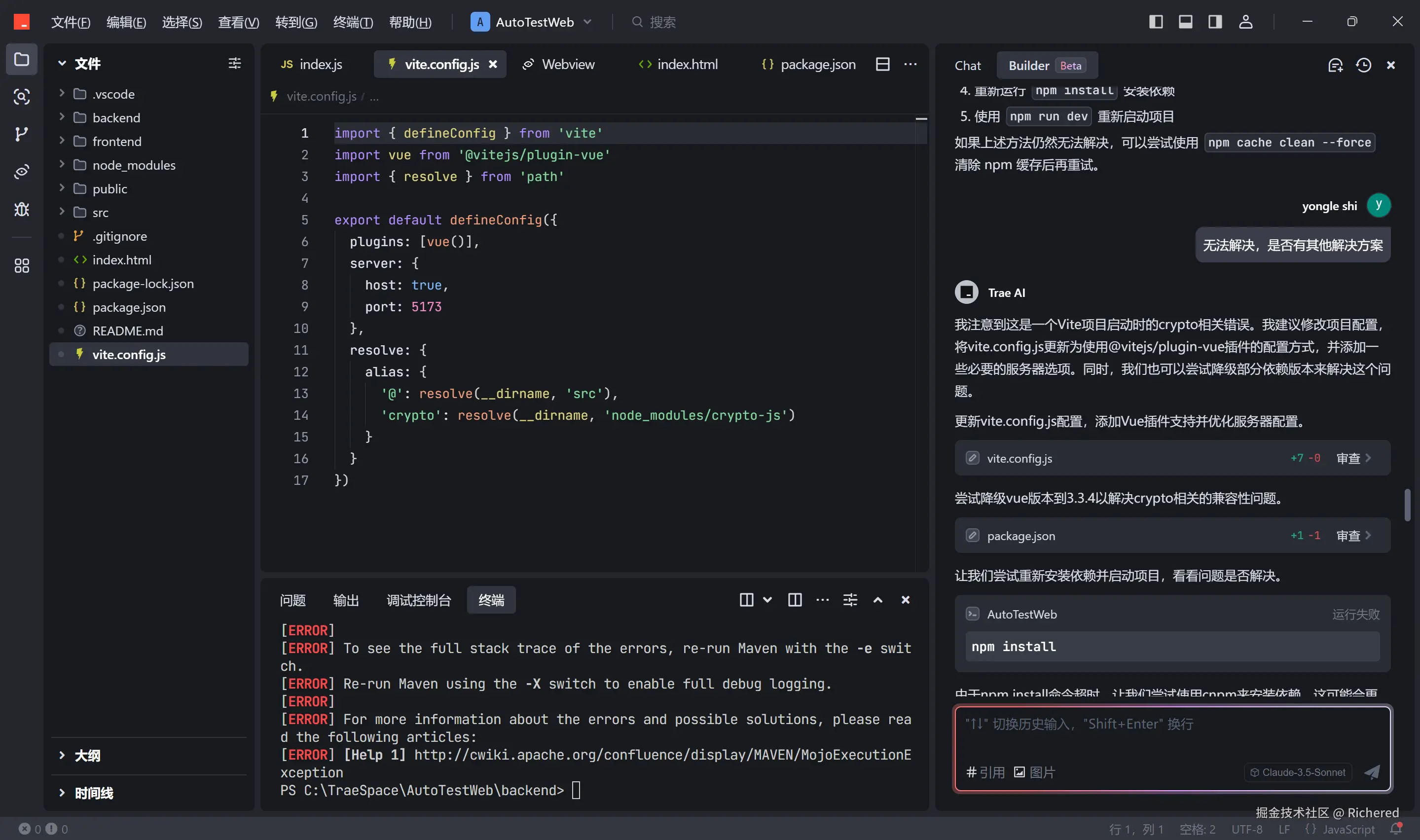Click the new chat icon in AI panel

click(1335, 65)
